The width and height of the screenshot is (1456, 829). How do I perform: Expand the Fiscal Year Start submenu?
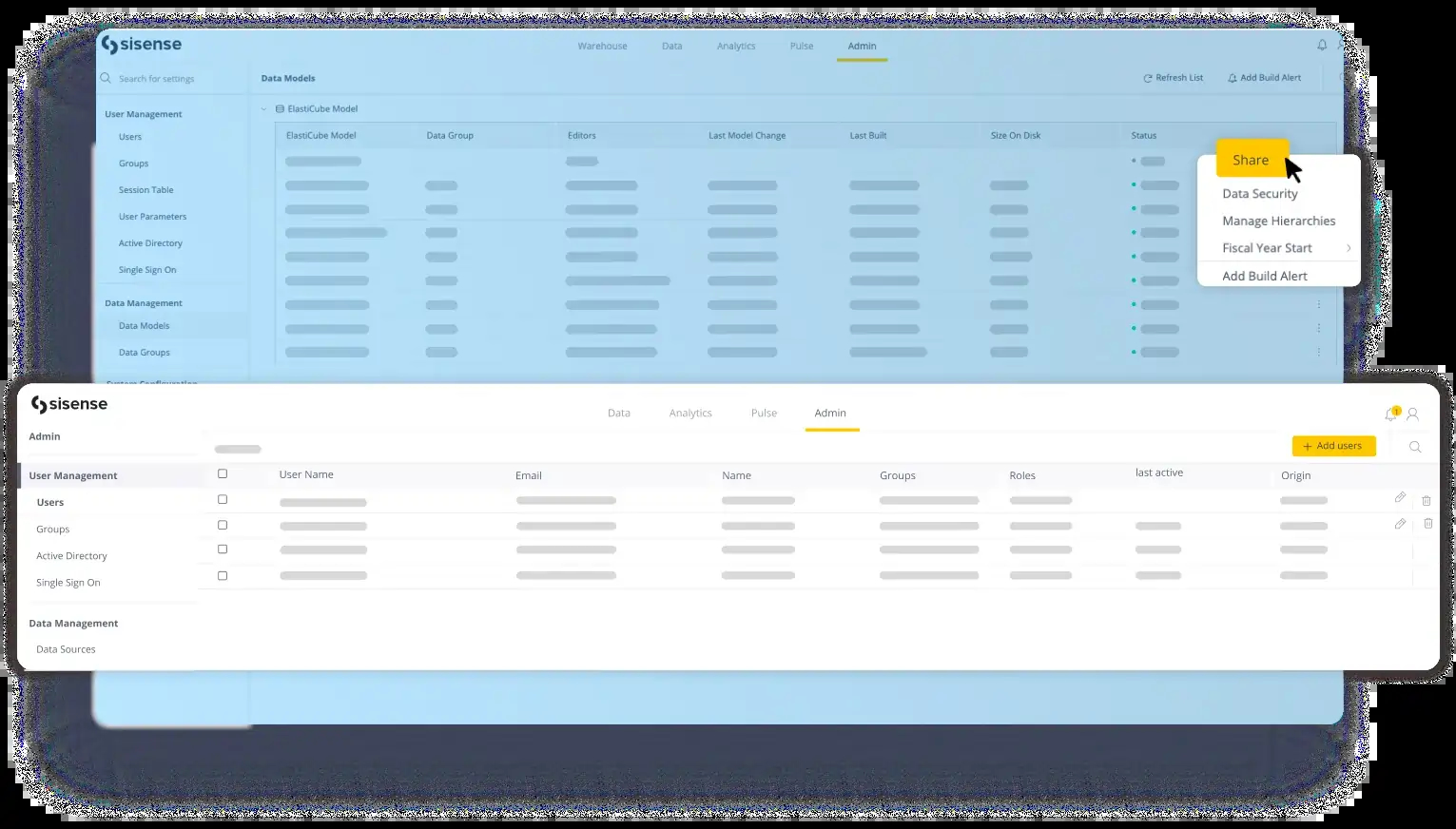tap(1348, 248)
